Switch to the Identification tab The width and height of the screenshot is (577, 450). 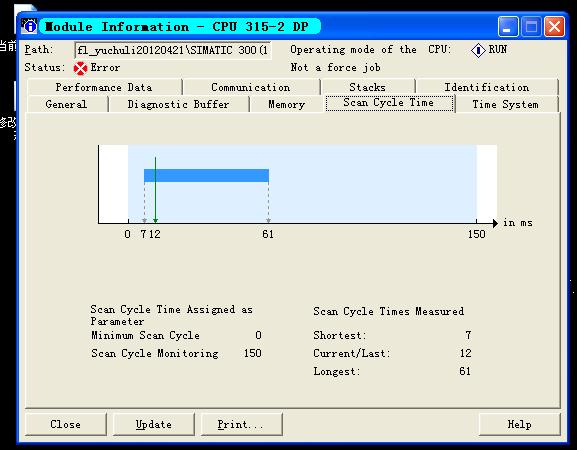487,87
